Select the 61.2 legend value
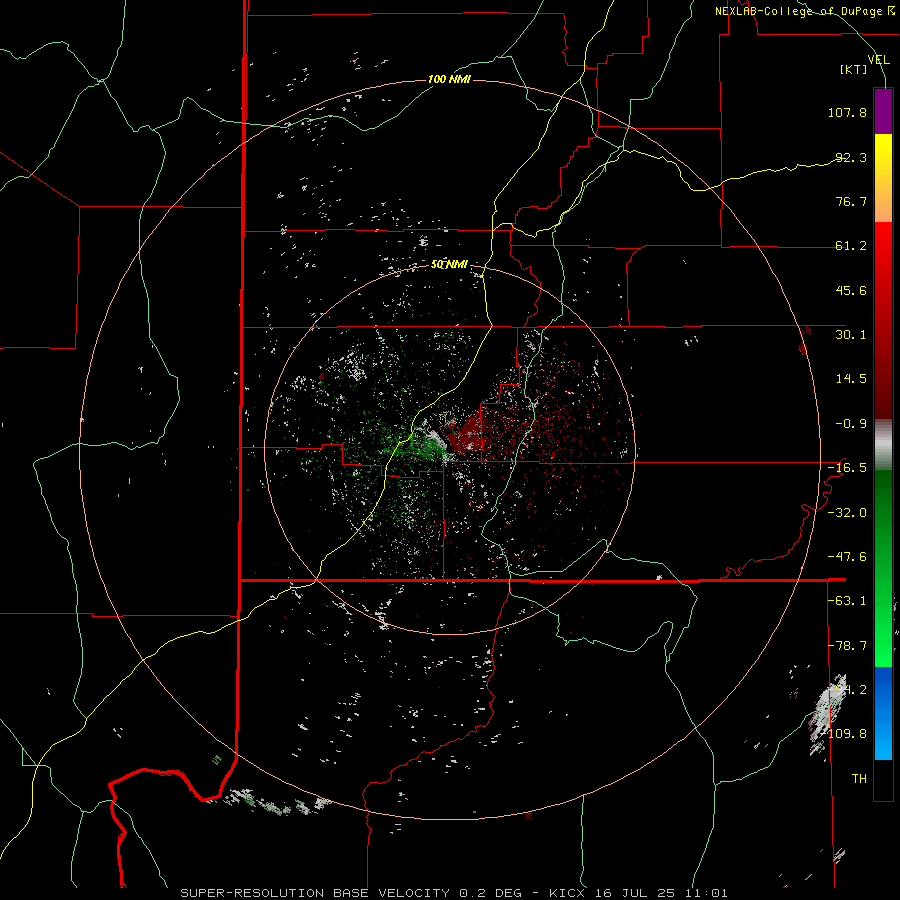Viewport: 900px width, 900px height. (851, 246)
